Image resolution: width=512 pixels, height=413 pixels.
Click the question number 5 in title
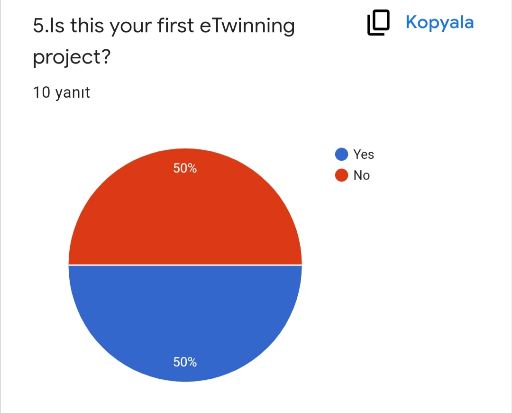(x=38, y=26)
